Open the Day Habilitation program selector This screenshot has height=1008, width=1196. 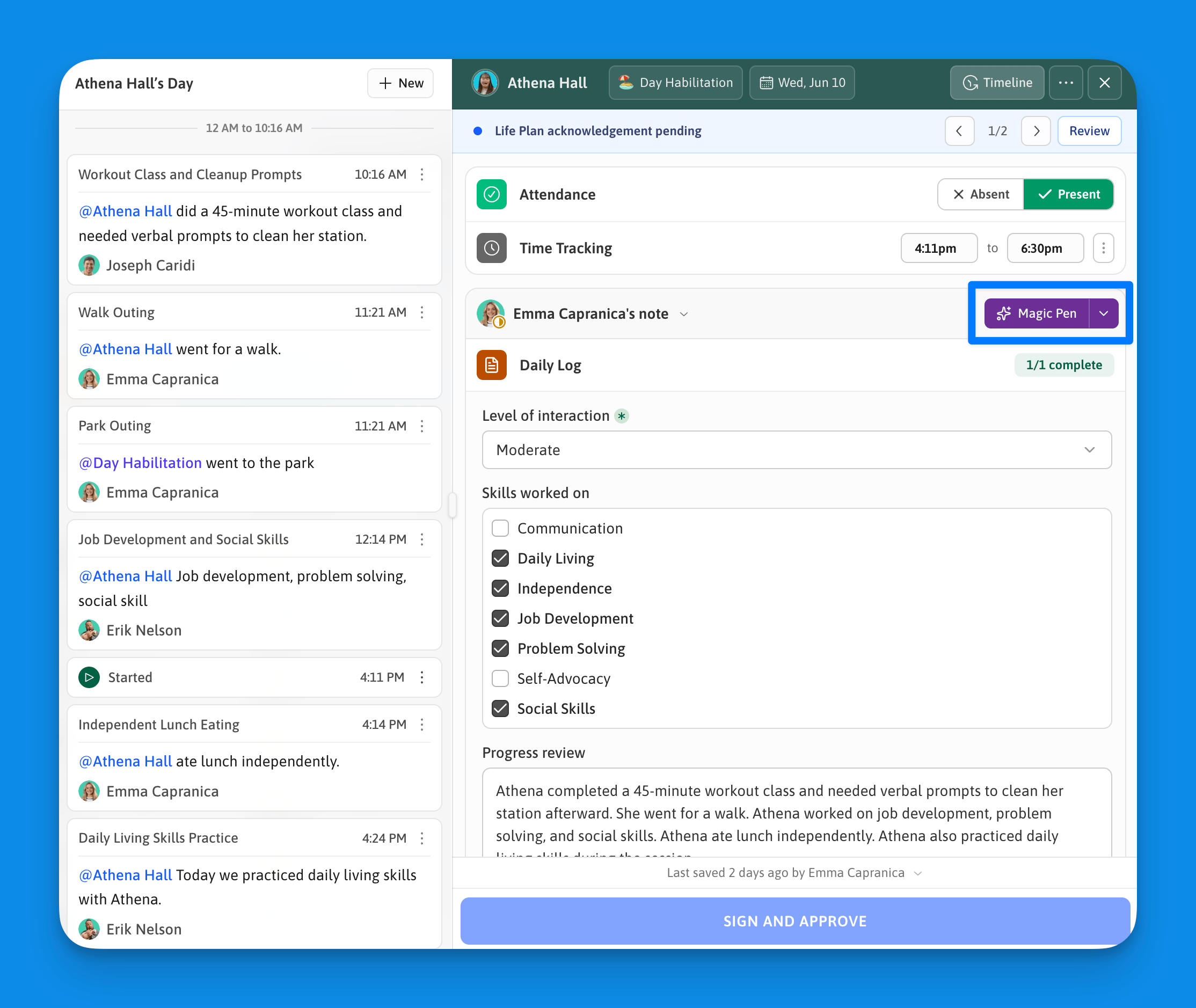coord(675,83)
